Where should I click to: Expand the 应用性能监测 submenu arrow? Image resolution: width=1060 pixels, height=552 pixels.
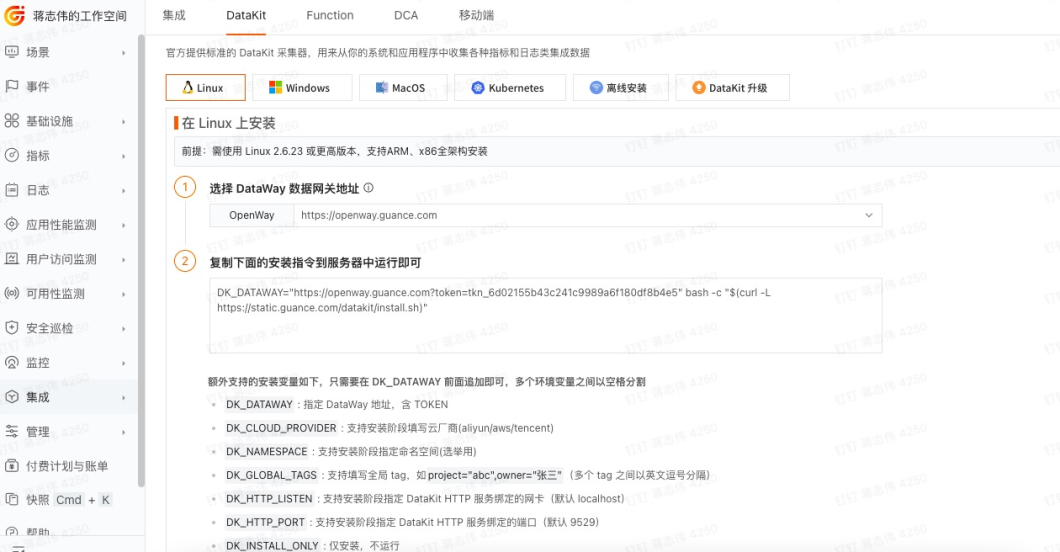pyautogui.click(x=123, y=225)
